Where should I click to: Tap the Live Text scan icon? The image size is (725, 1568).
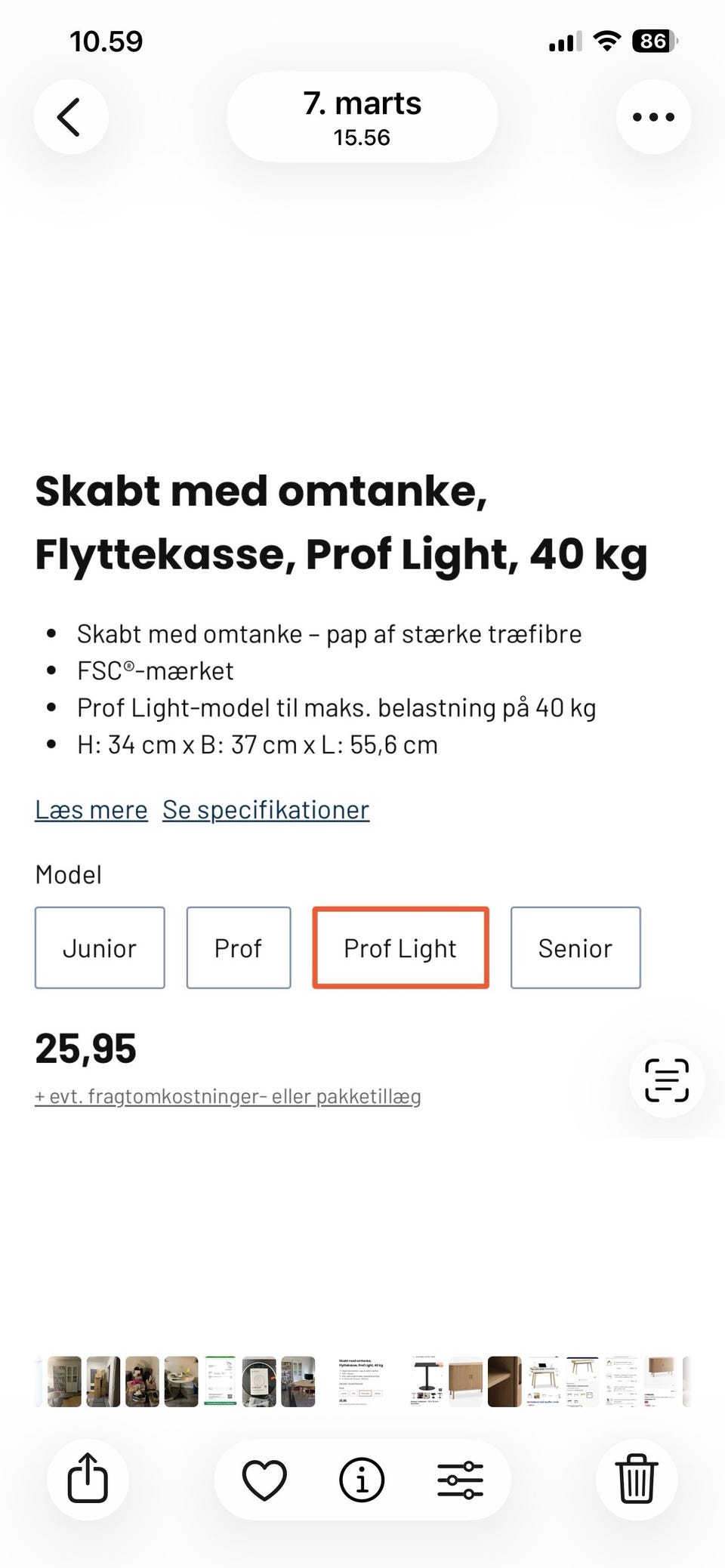point(666,1080)
